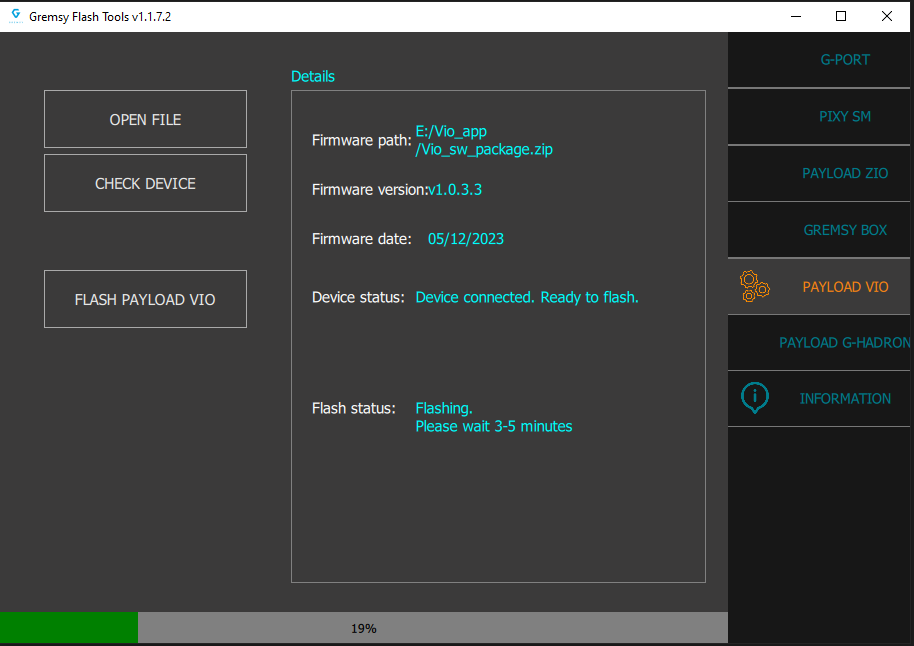The height and width of the screenshot is (646, 914).
Task: Click the Vio_sw_package.zip firmware path text
Action: (484, 150)
